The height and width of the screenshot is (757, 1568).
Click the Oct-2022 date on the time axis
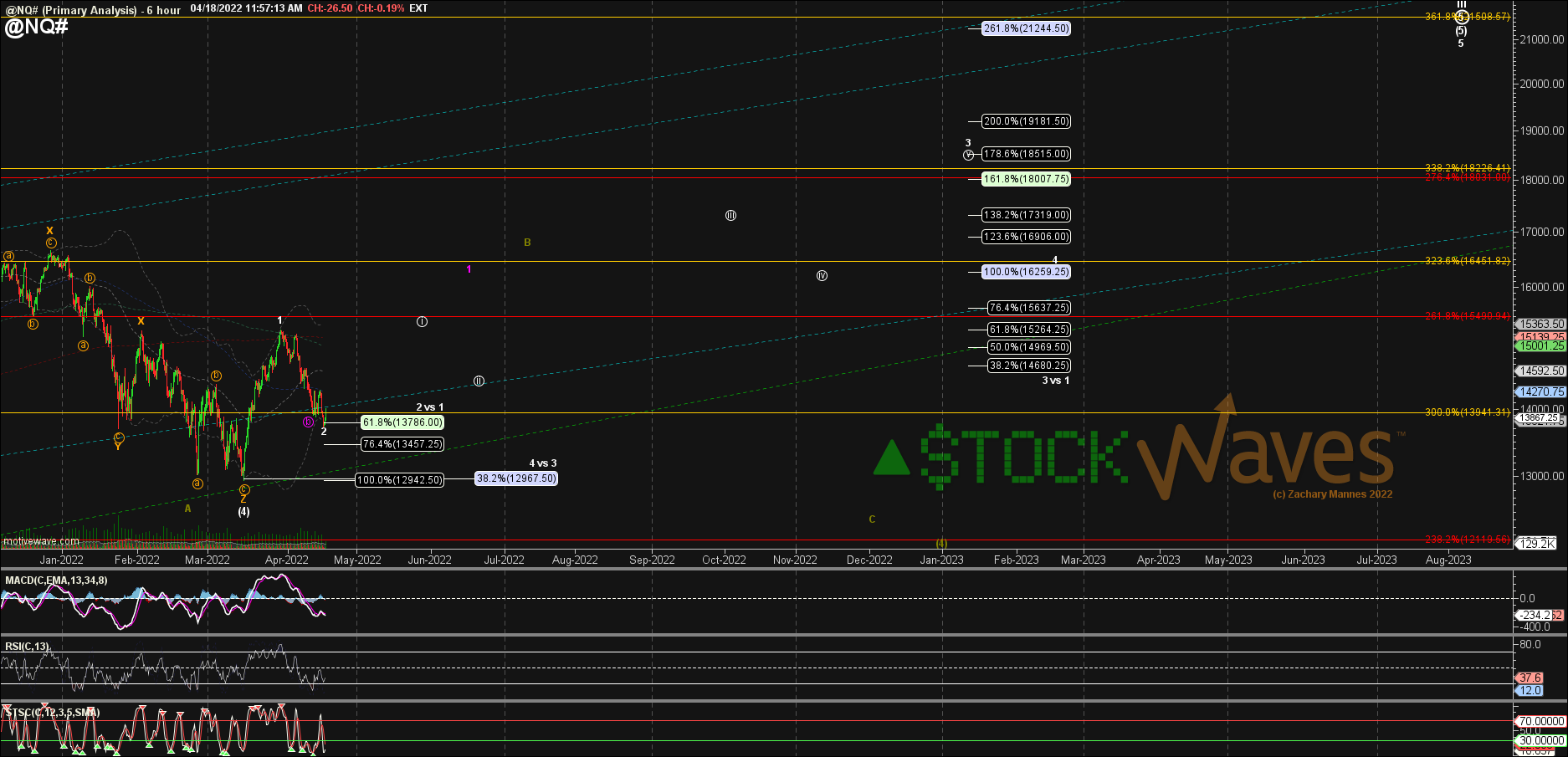coord(724,560)
